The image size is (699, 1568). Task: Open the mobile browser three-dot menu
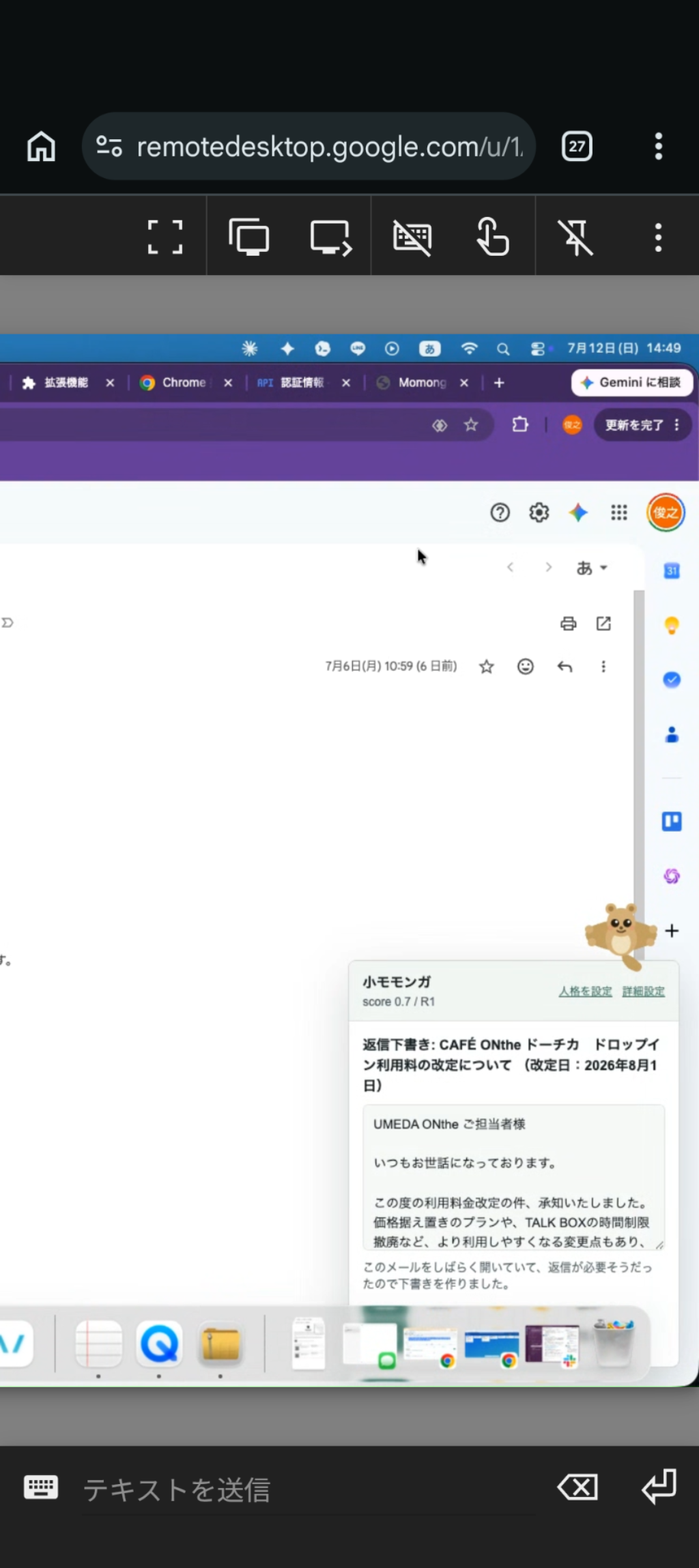point(658,146)
